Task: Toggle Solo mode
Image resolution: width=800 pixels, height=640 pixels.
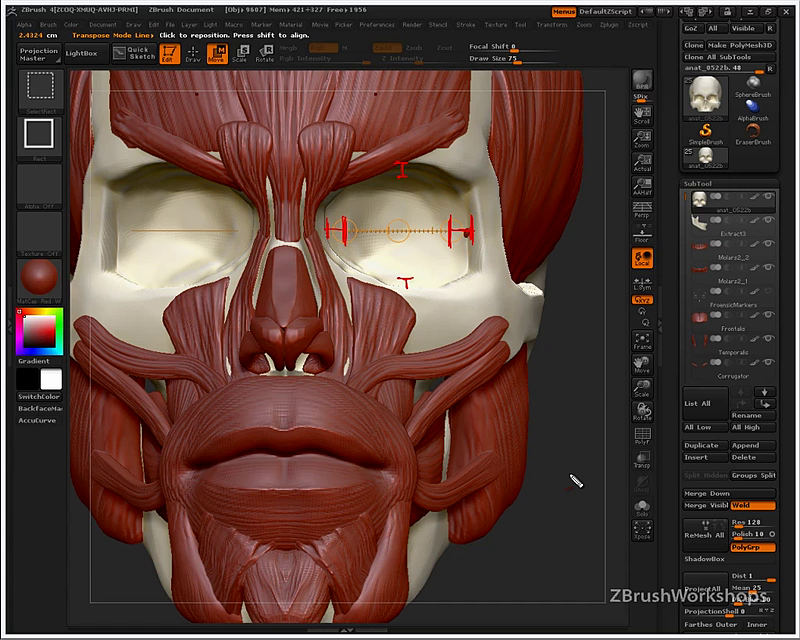Action: (642, 507)
